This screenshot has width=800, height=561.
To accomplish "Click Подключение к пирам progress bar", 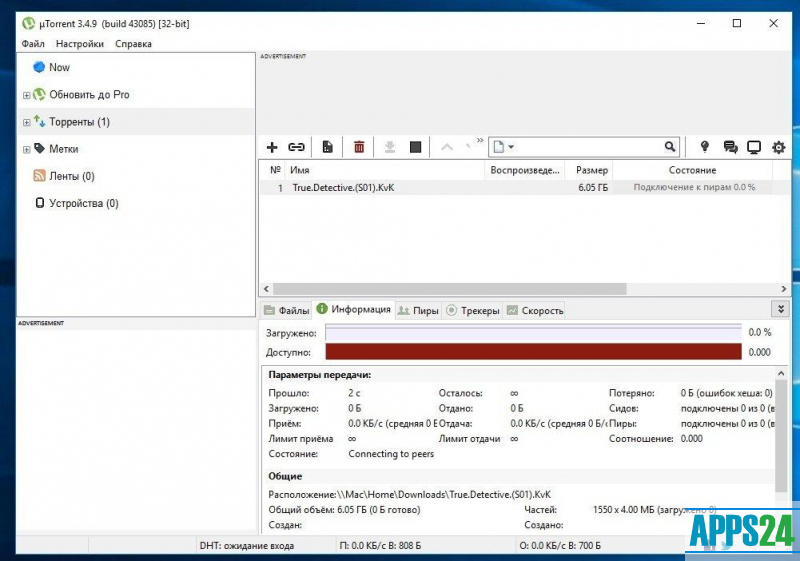I will (x=694, y=188).
